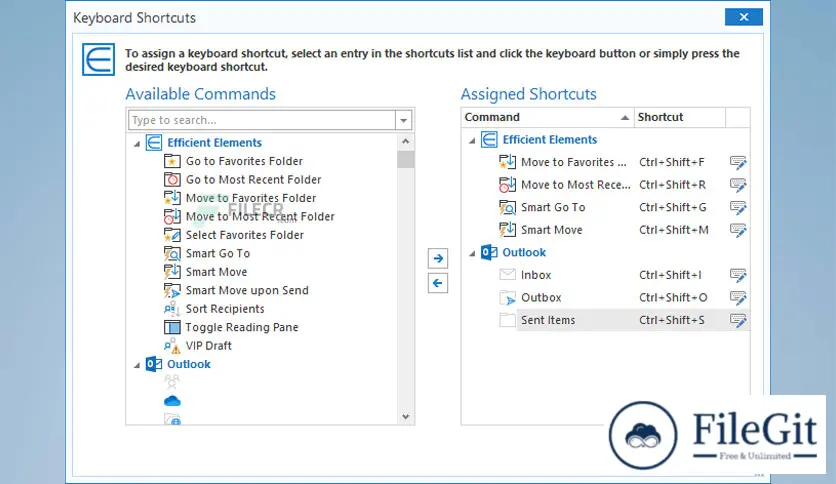Collapse Efficient Elements in Available Commands

click(x=137, y=143)
